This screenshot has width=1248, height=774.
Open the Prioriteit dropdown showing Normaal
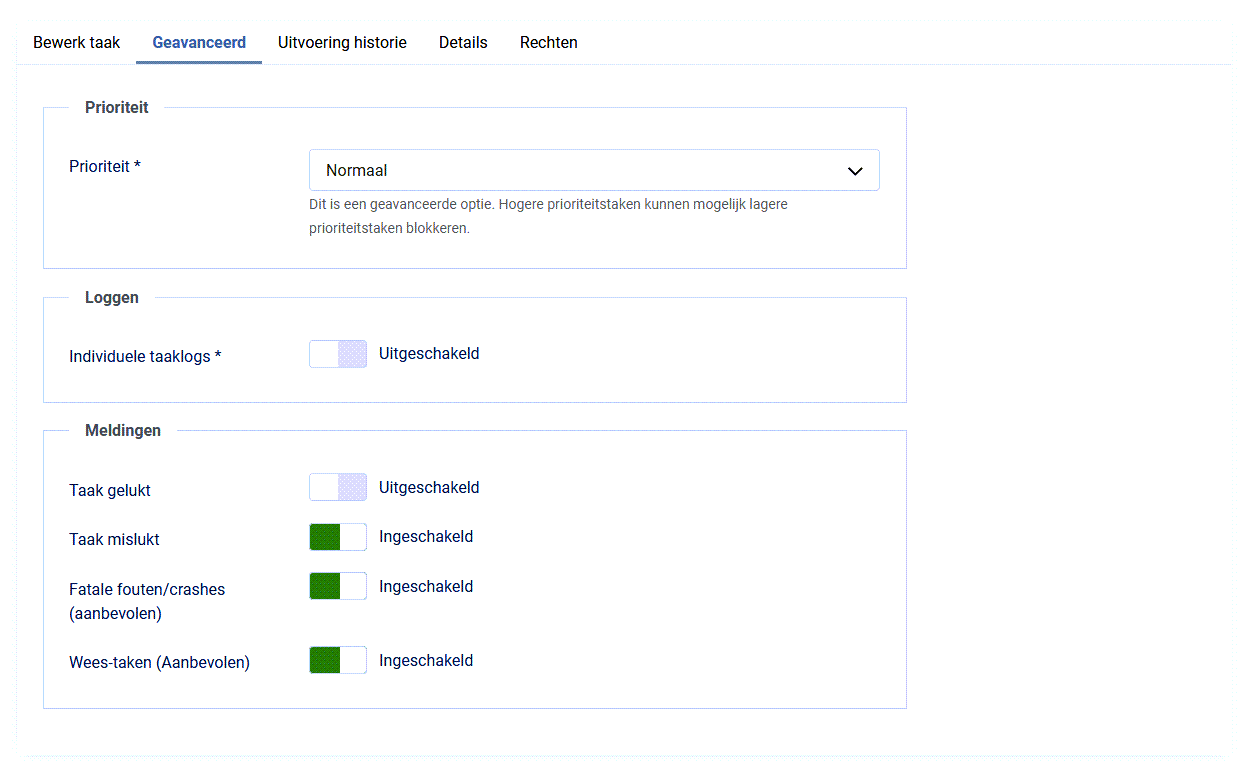(594, 170)
